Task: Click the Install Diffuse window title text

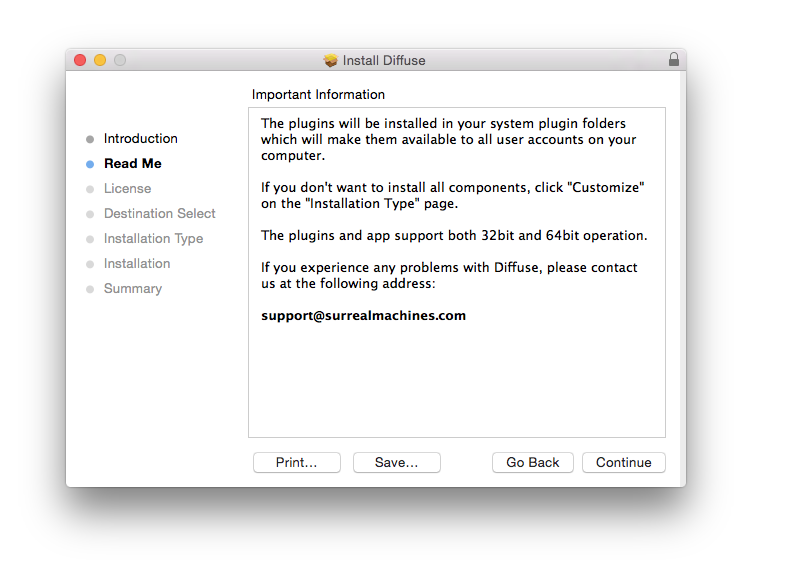Action: click(384, 60)
